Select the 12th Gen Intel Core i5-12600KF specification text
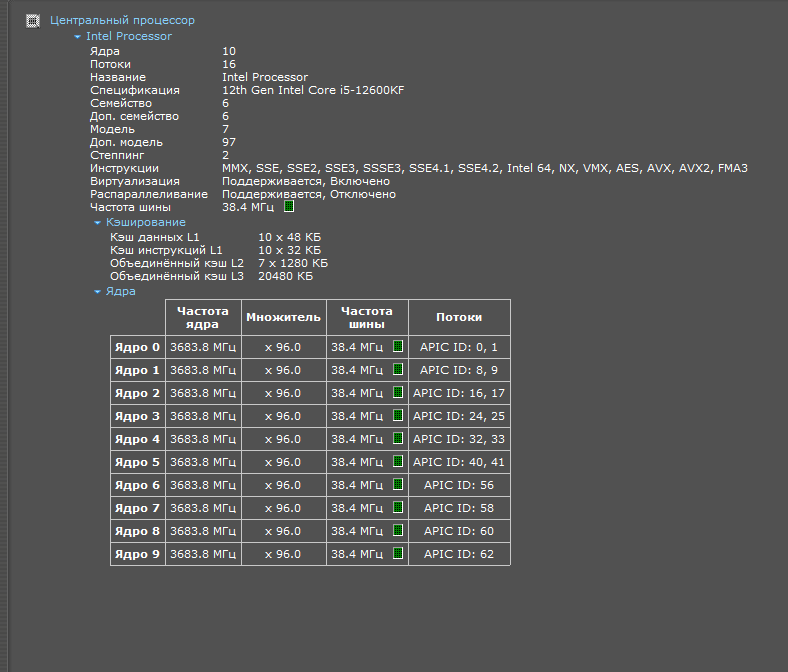788x672 pixels. [313, 90]
